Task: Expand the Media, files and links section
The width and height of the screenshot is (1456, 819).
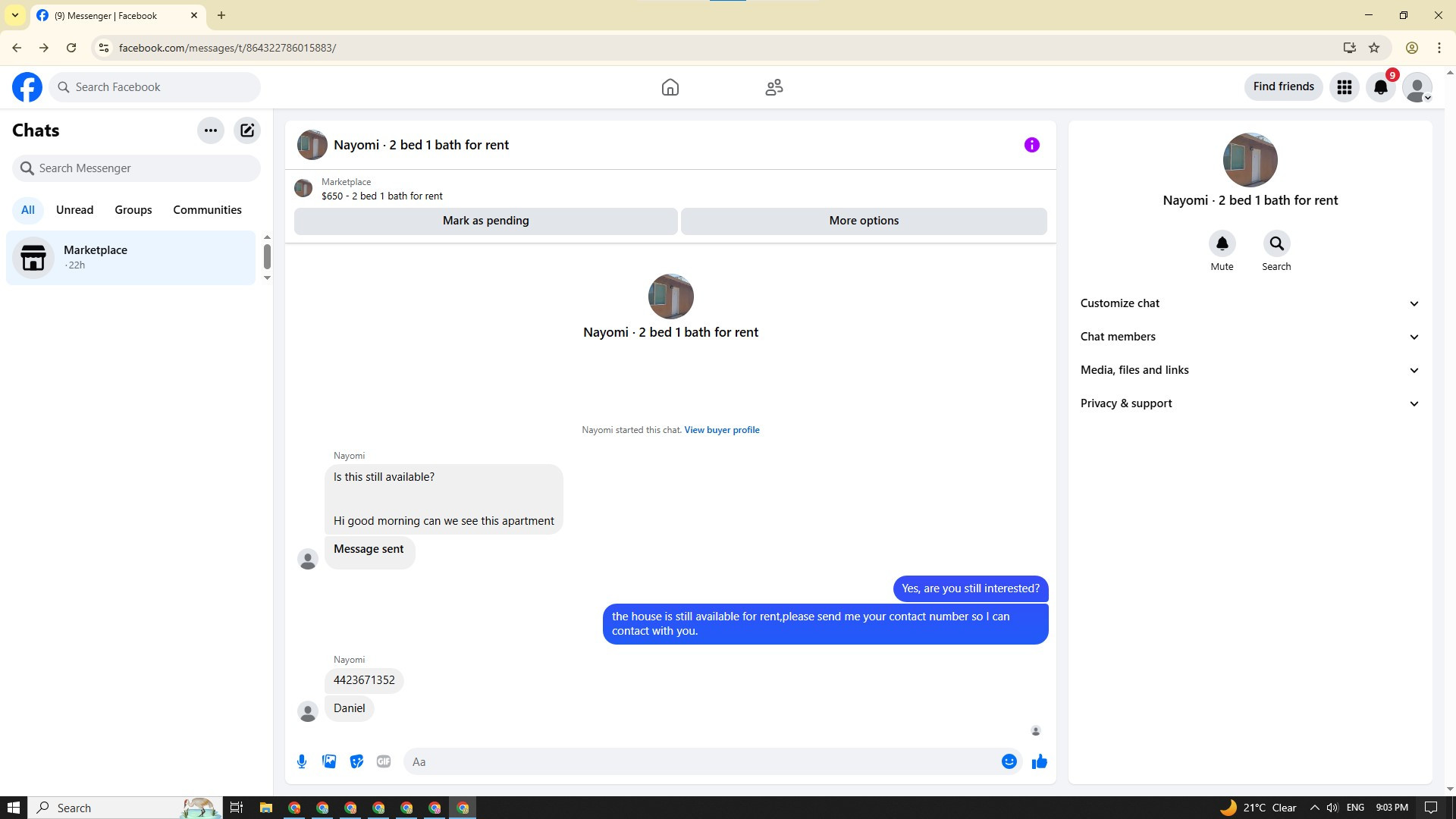Action: pyautogui.click(x=1249, y=370)
